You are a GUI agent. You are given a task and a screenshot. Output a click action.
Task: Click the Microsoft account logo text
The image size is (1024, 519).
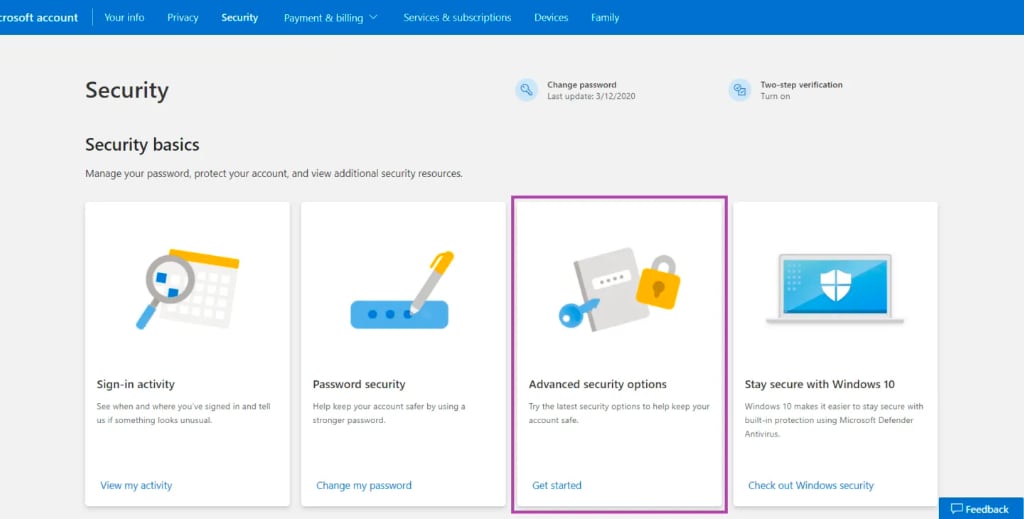[39, 18]
